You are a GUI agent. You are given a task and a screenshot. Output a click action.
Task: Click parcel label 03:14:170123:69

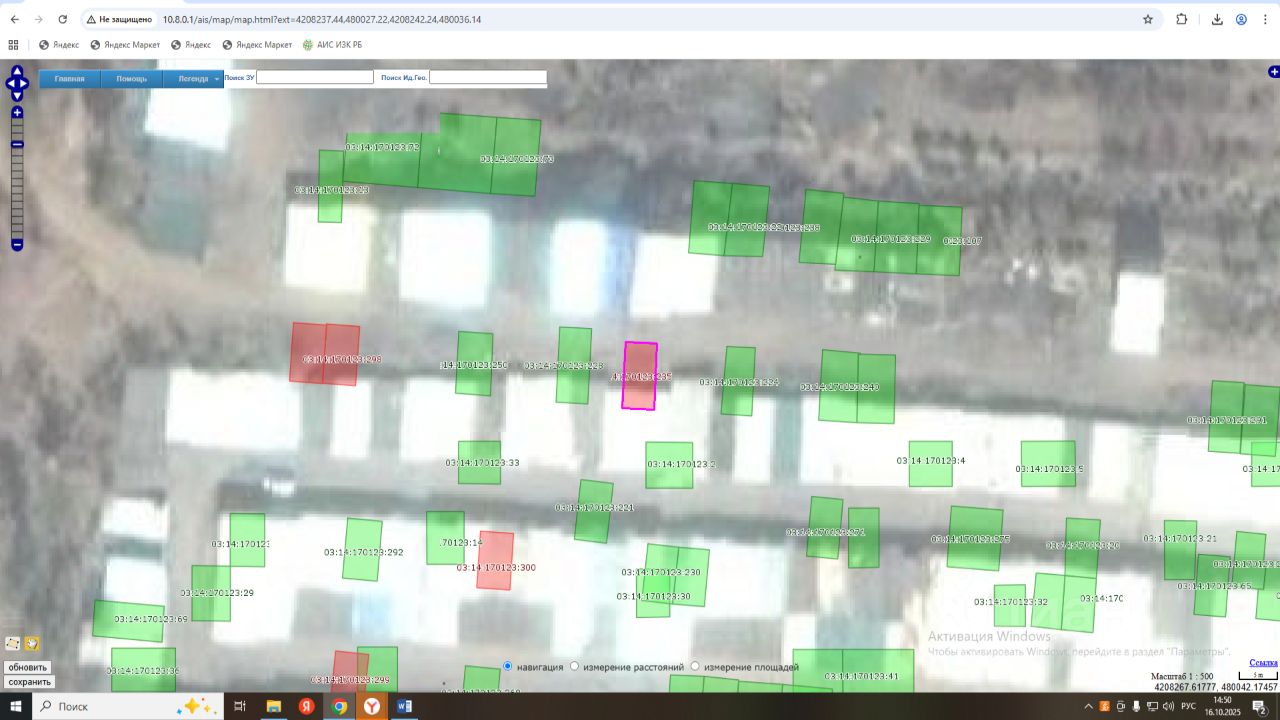point(151,619)
